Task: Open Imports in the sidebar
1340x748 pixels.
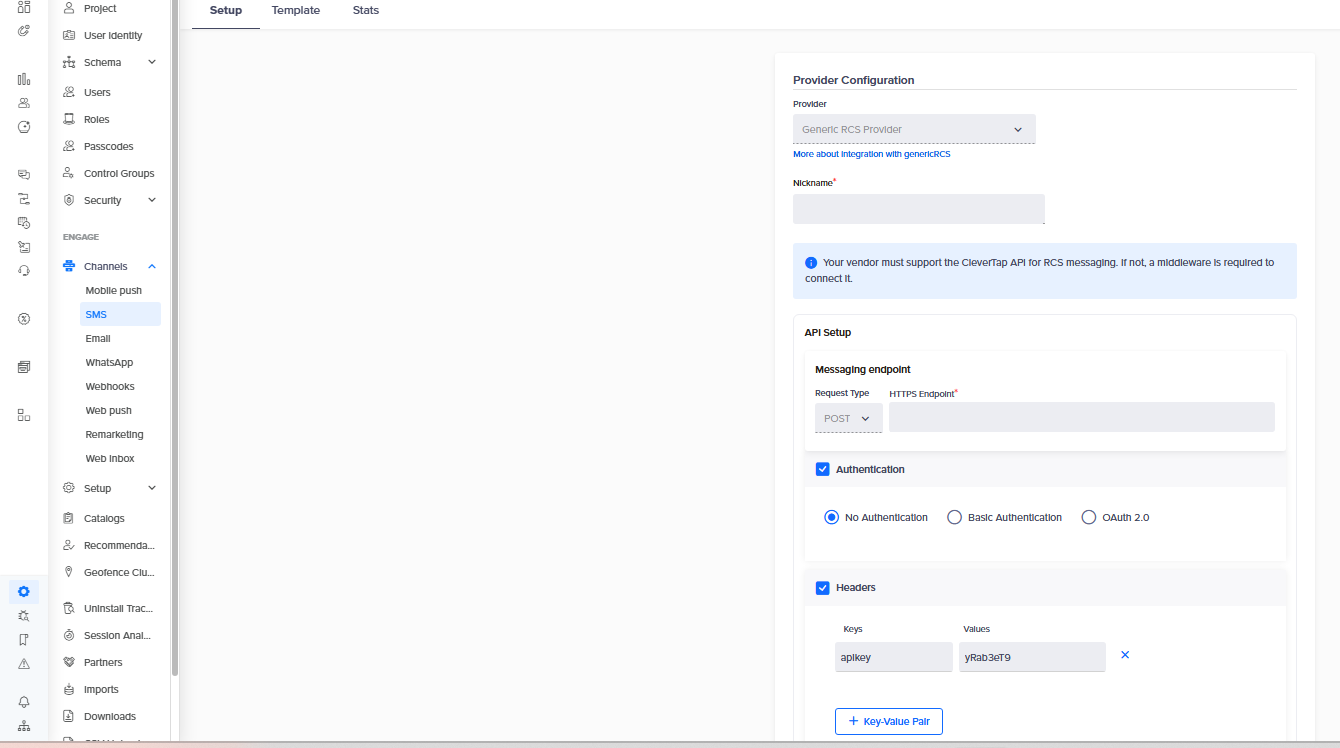Action: point(101,689)
